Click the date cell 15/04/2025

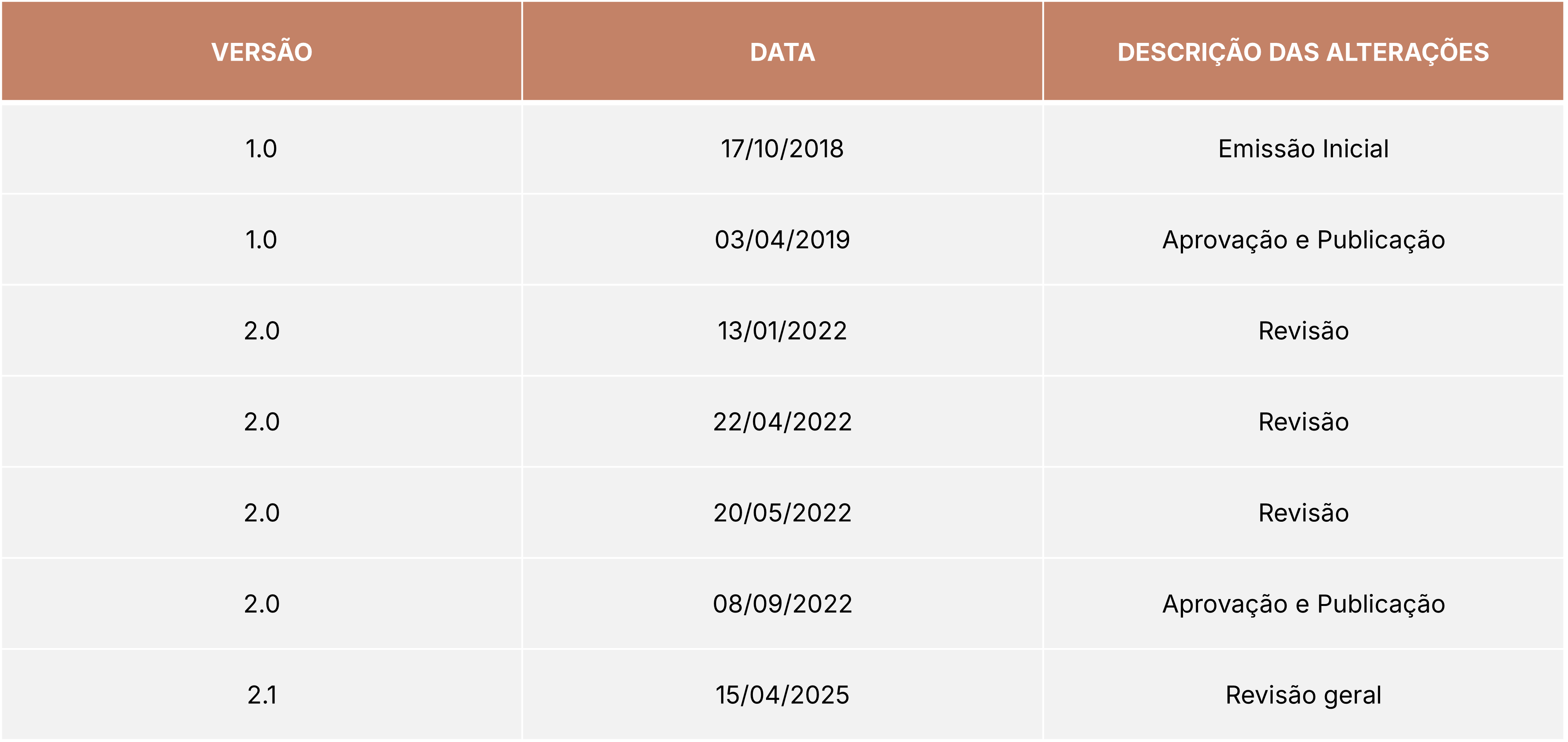pyautogui.click(x=782, y=694)
